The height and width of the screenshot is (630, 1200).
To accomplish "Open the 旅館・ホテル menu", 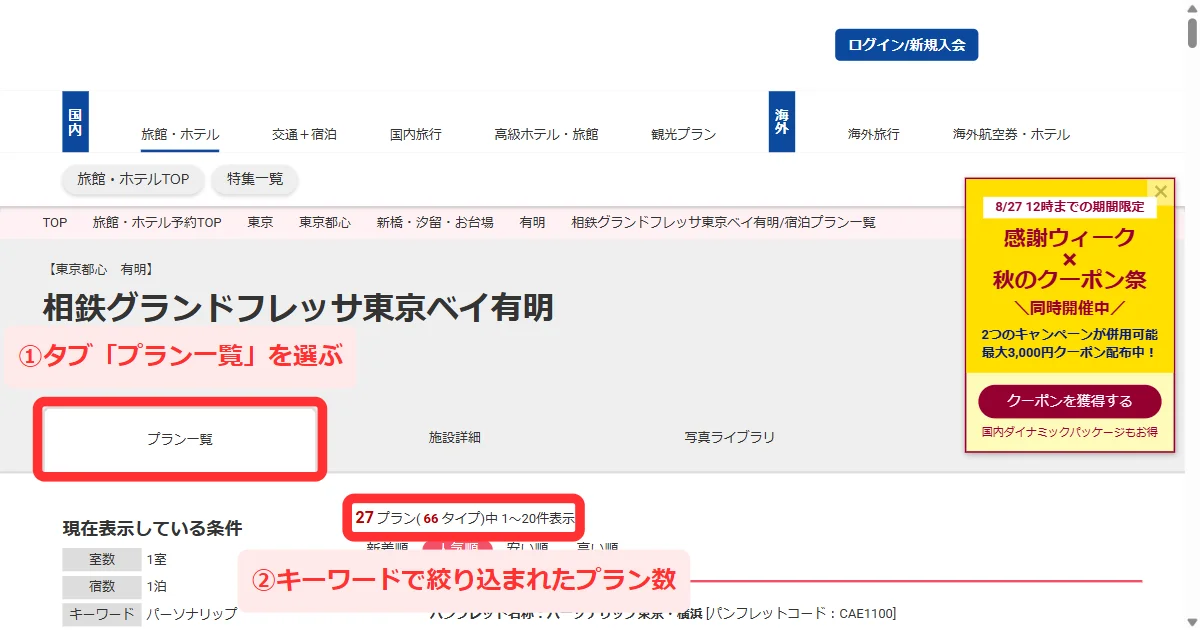I will pos(180,134).
